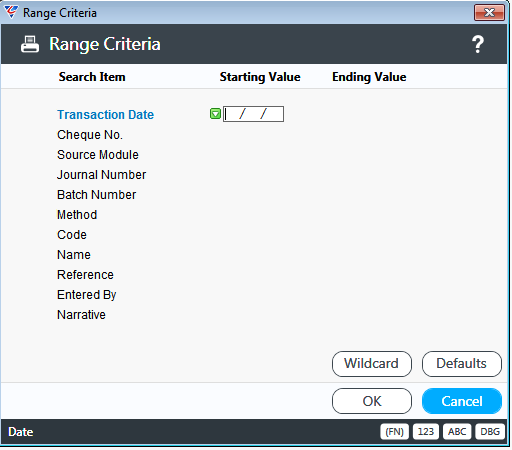Click the Transaction Date starting value field
This screenshot has height=450, width=512.
pyautogui.click(x=253, y=114)
